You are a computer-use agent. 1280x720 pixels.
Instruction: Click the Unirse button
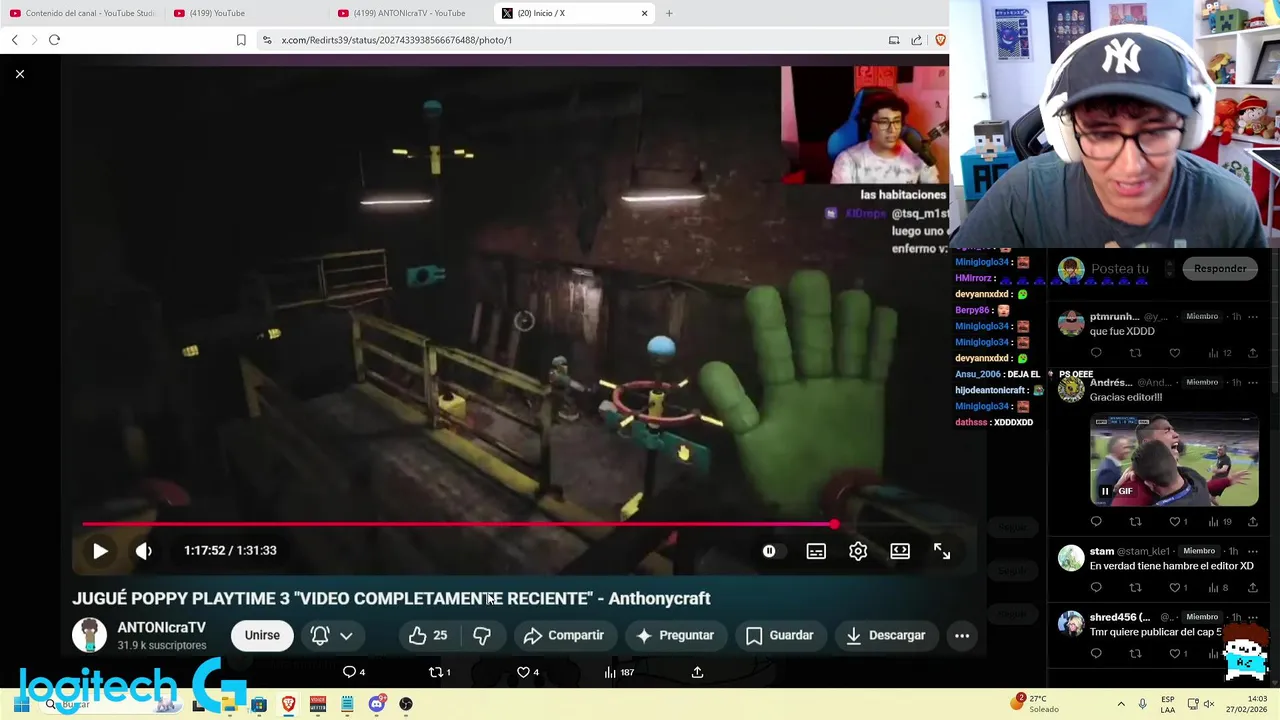point(262,635)
